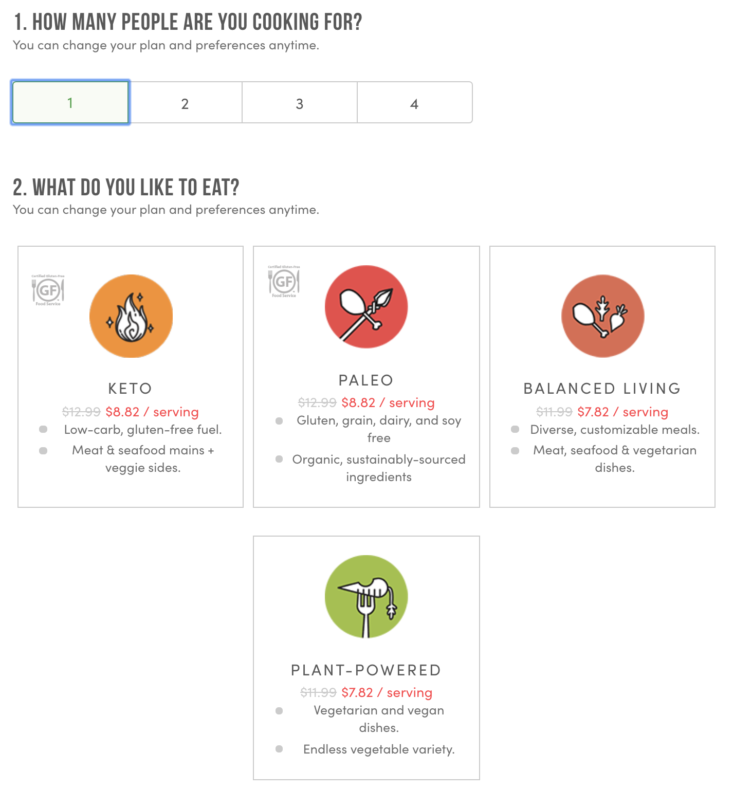Click the Keto flame icon
Viewport: 733px width, 808px height.
[130, 316]
